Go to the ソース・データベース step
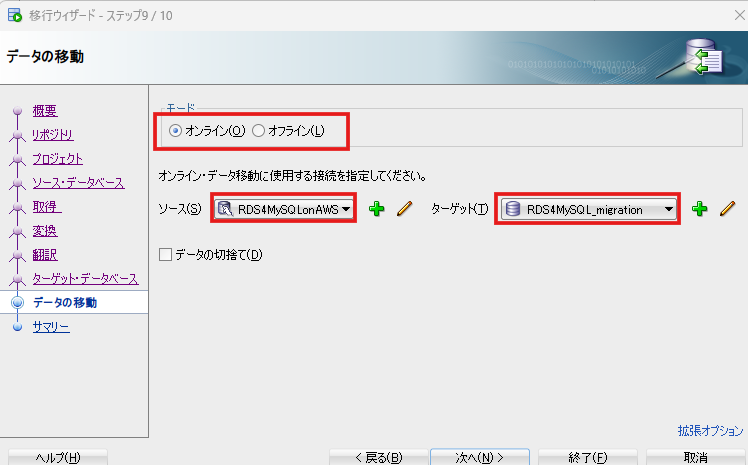Image resolution: width=748 pixels, height=465 pixels. pyautogui.click(x=79, y=183)
